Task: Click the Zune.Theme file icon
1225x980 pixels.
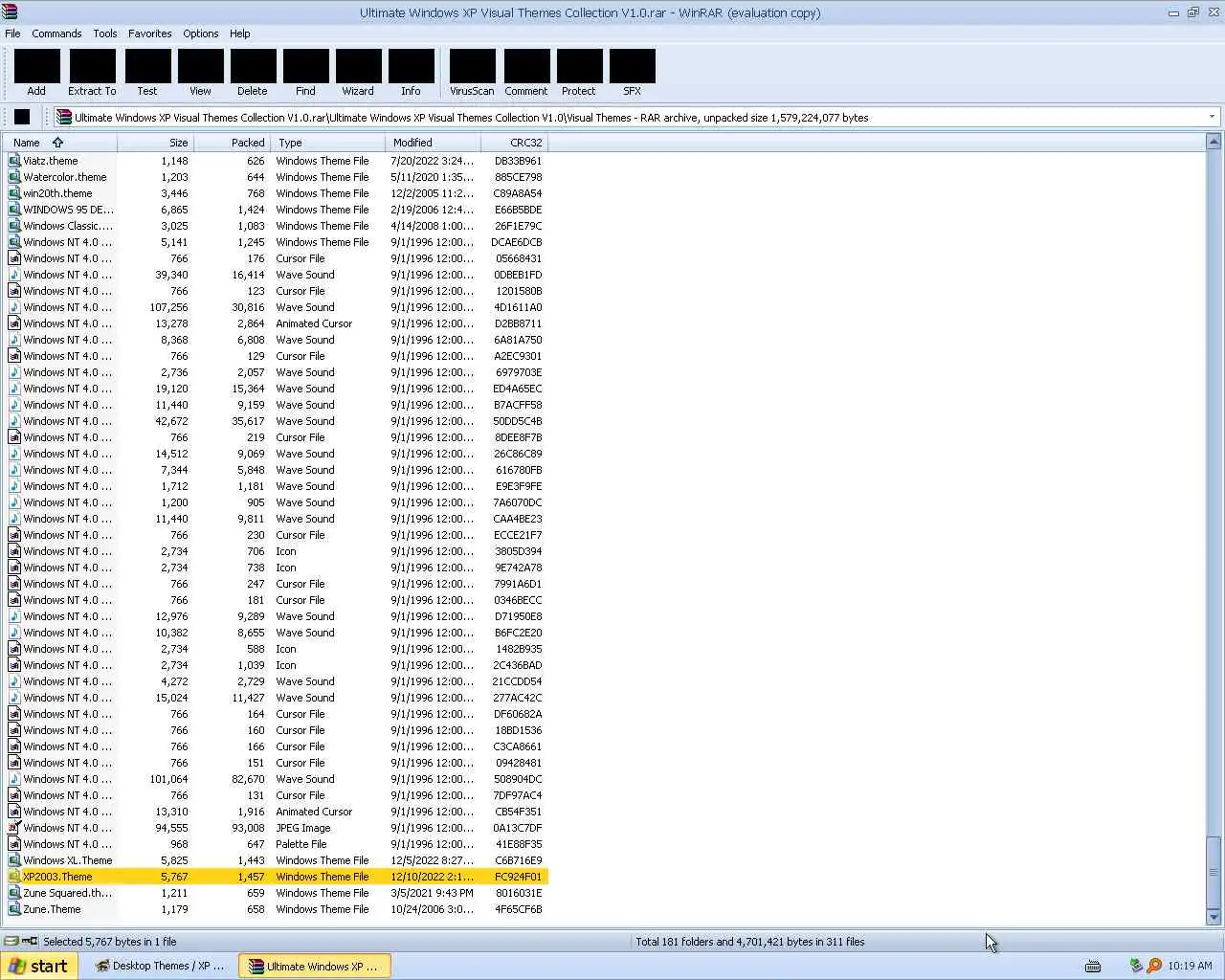Action: tap(14, 909)
